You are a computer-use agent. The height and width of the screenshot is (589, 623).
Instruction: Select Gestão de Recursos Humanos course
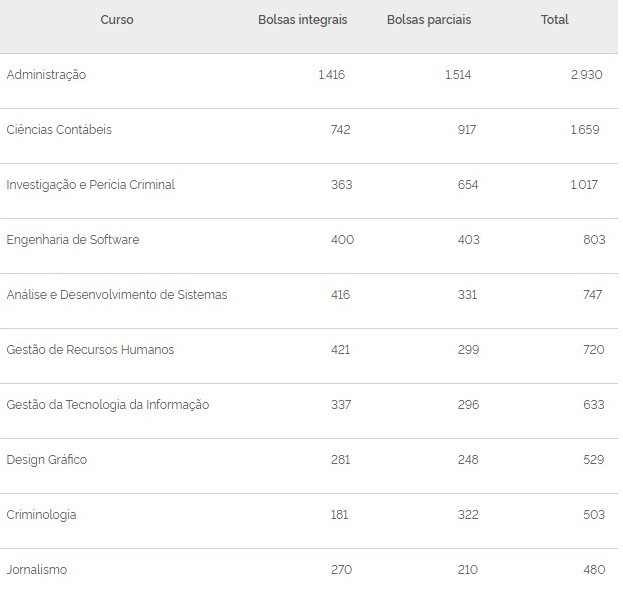[90, 350]
